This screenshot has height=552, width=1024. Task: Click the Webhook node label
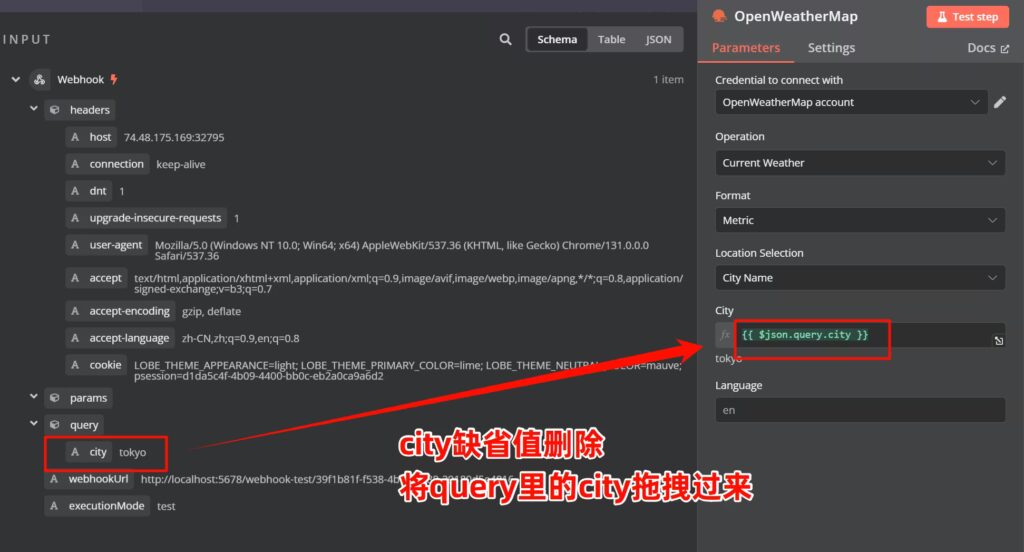pos(80,80)
